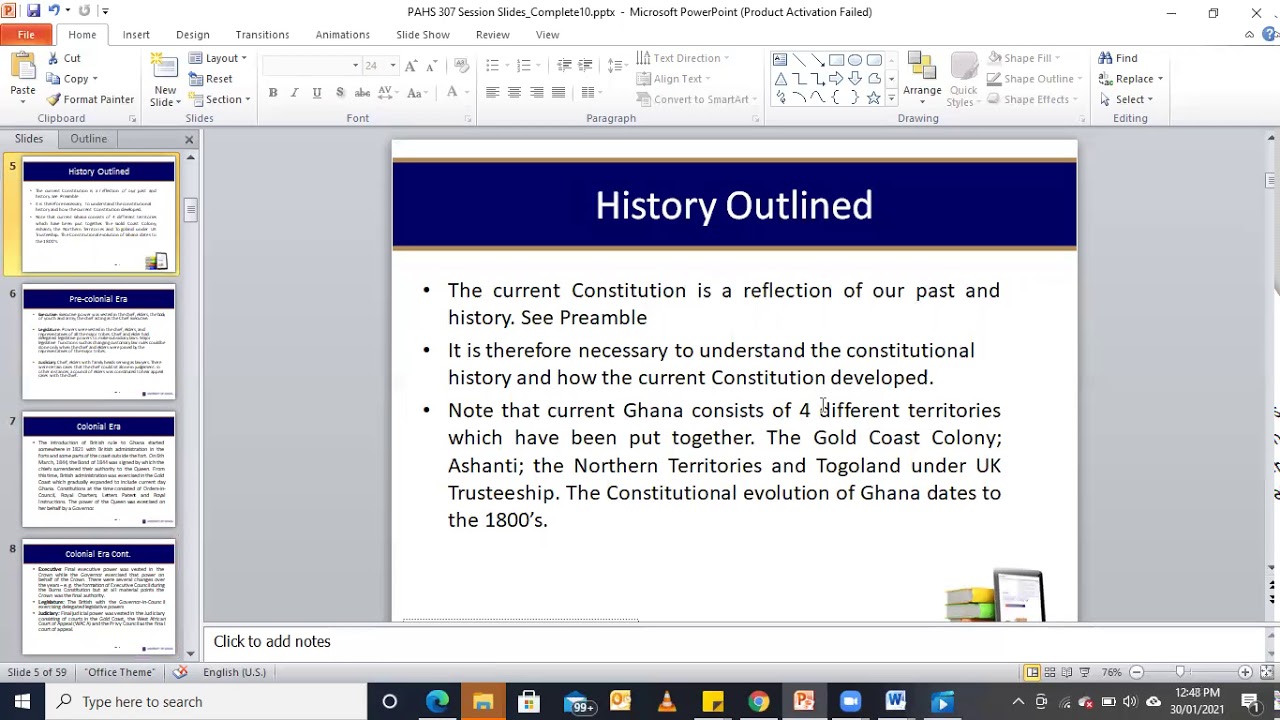Switch to Normal view
Viewport: 1280px width, 720px height.
[x=1031, y=672]
